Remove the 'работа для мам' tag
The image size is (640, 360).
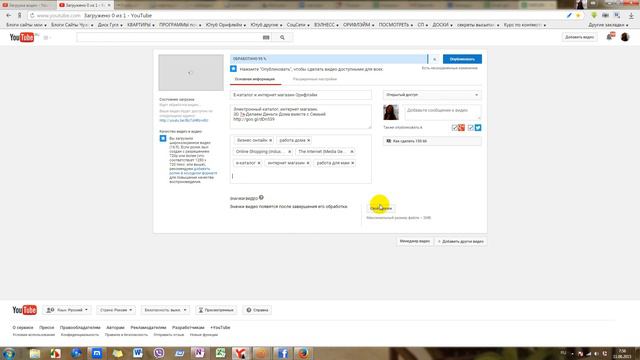pos(353,163)
